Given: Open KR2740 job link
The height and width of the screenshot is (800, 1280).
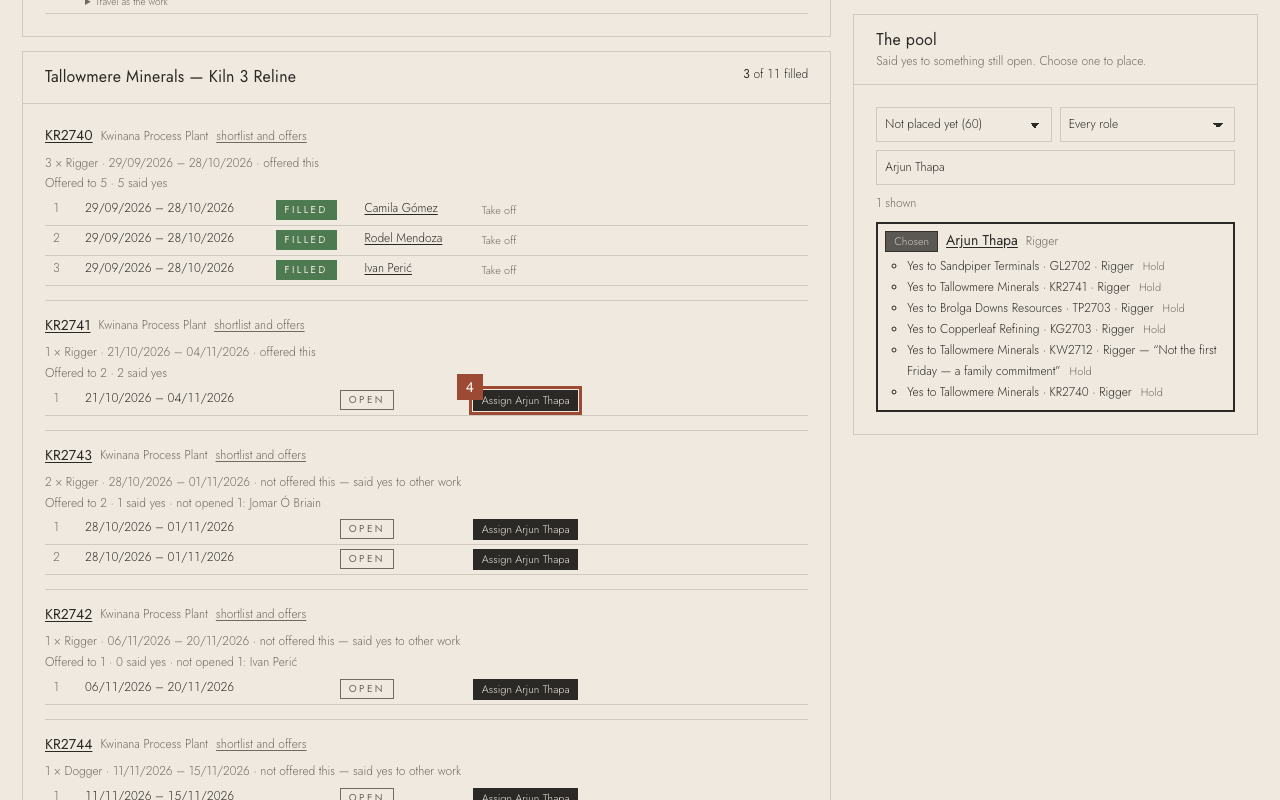Looking at the screenshot, I should 68,136.
